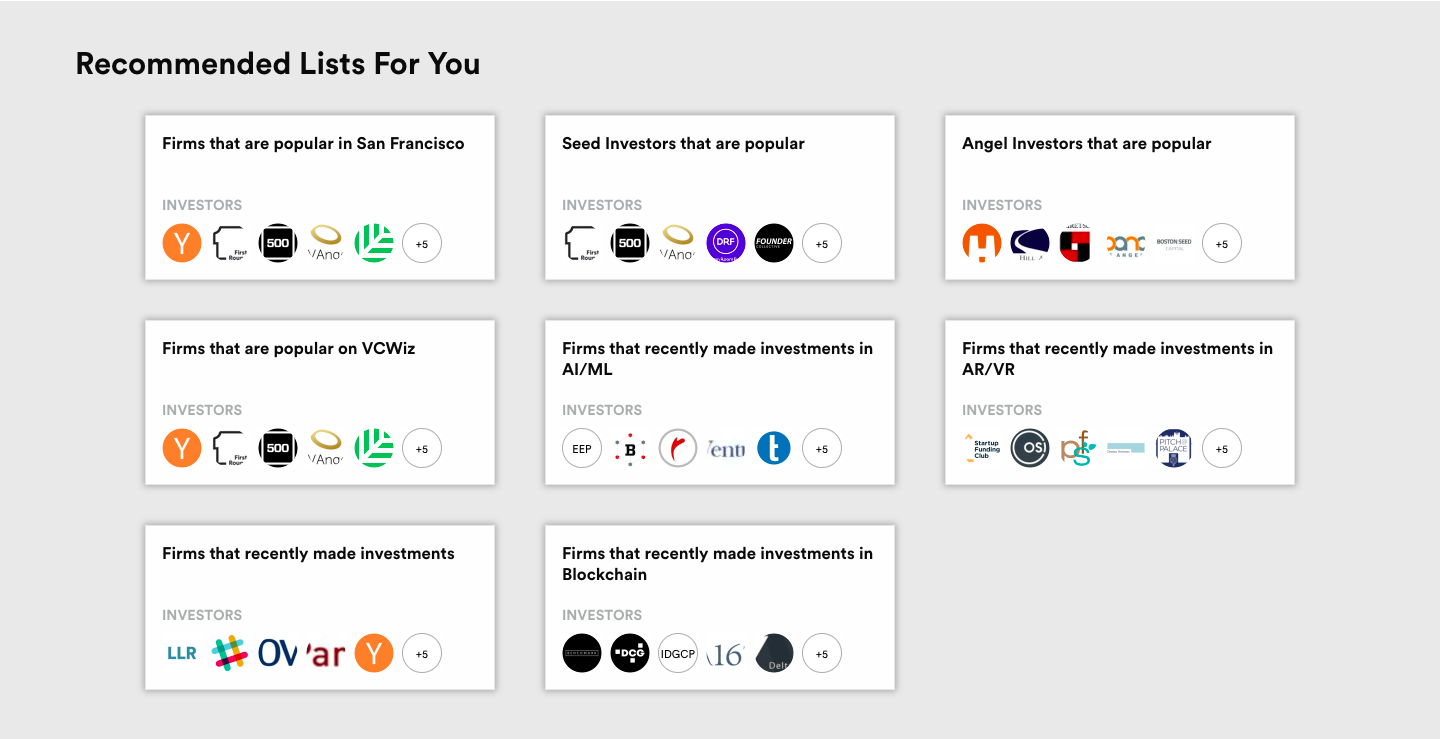Open 'Firms that are popular in San Francisco' list

(x=313, y=144)
